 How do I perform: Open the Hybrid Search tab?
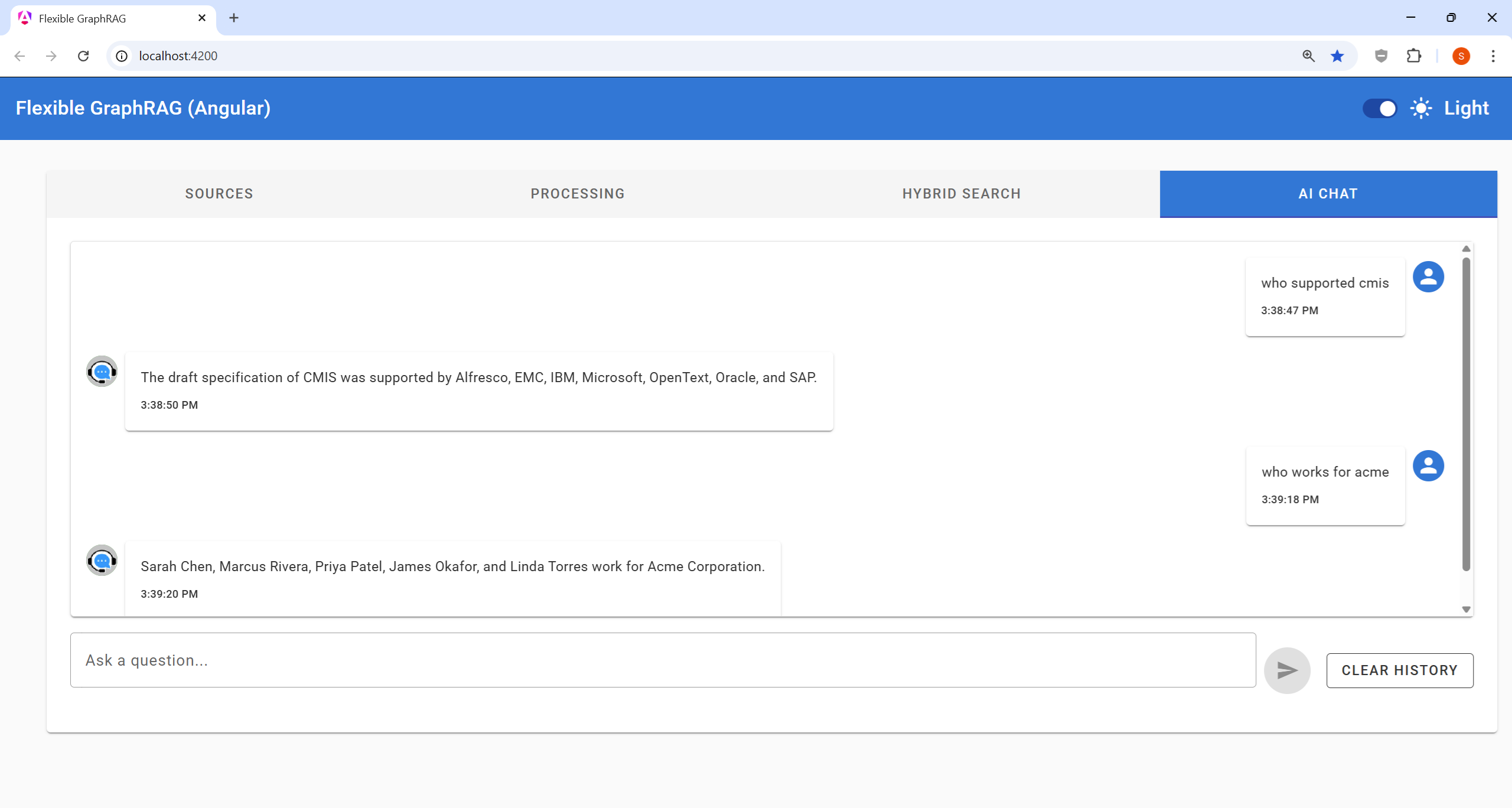961,194
